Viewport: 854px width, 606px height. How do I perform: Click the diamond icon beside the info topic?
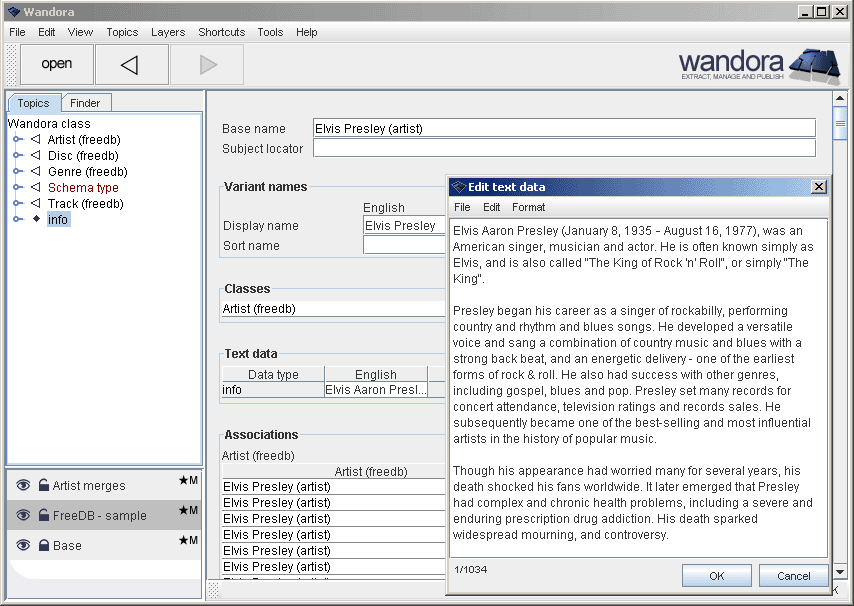(36, 219)
